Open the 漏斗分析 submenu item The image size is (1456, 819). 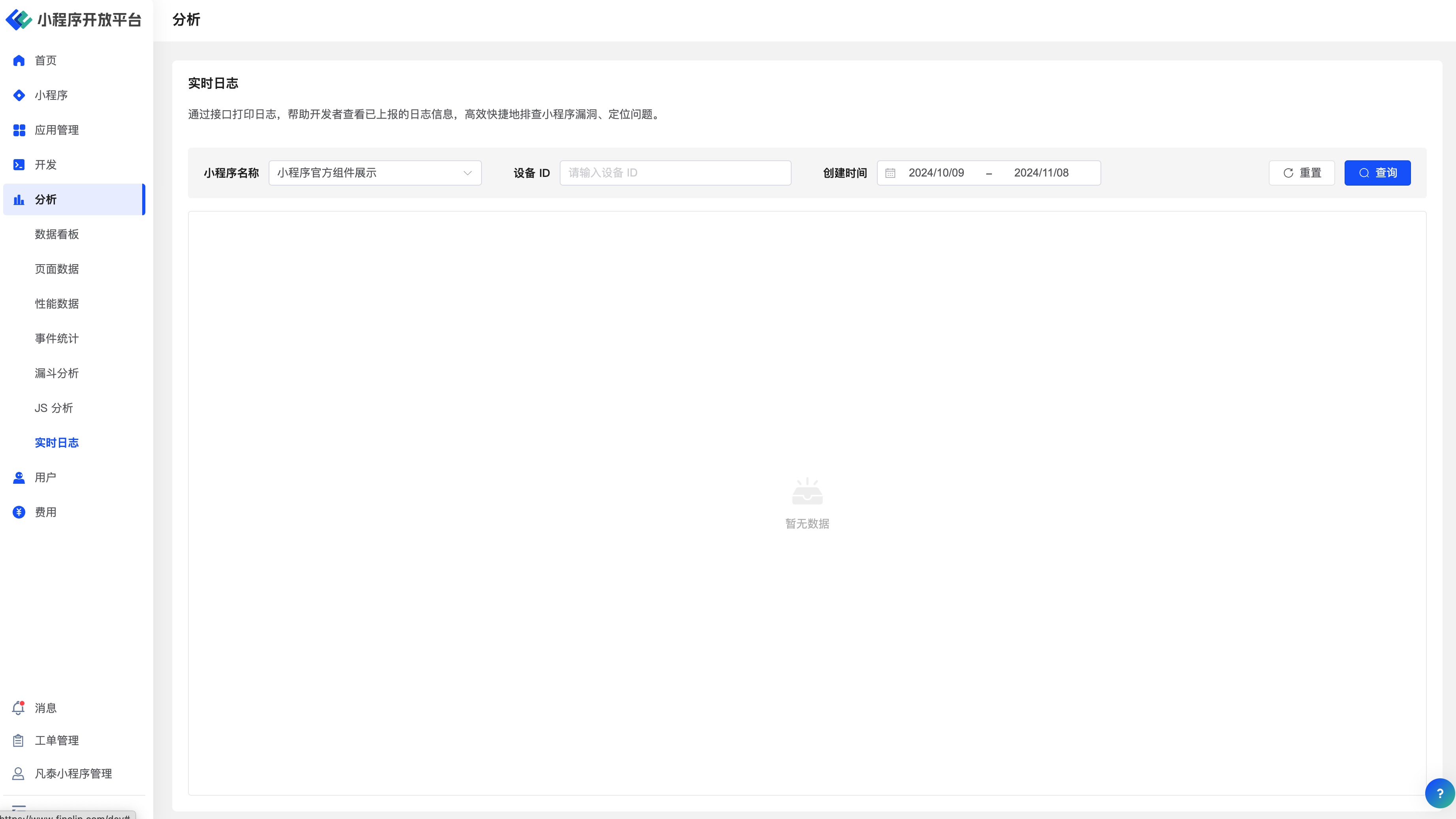56,373
